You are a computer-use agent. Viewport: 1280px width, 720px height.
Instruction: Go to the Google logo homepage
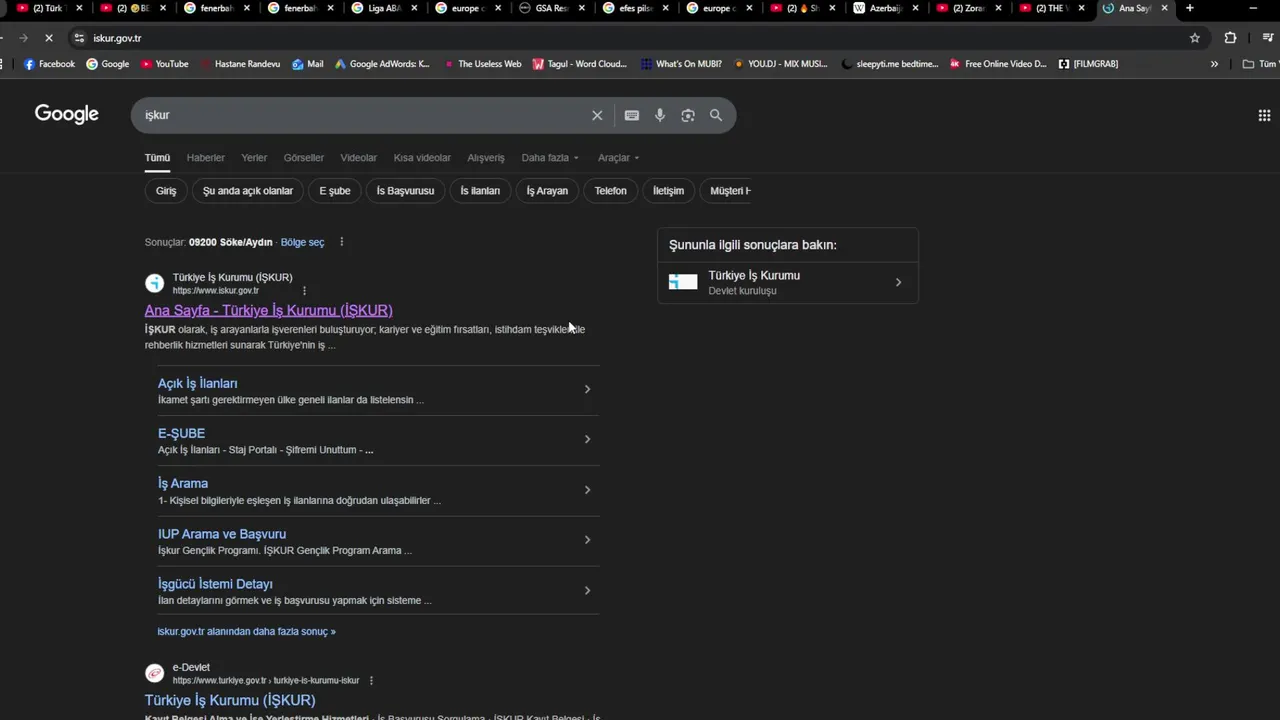click(x=67, y=114)
